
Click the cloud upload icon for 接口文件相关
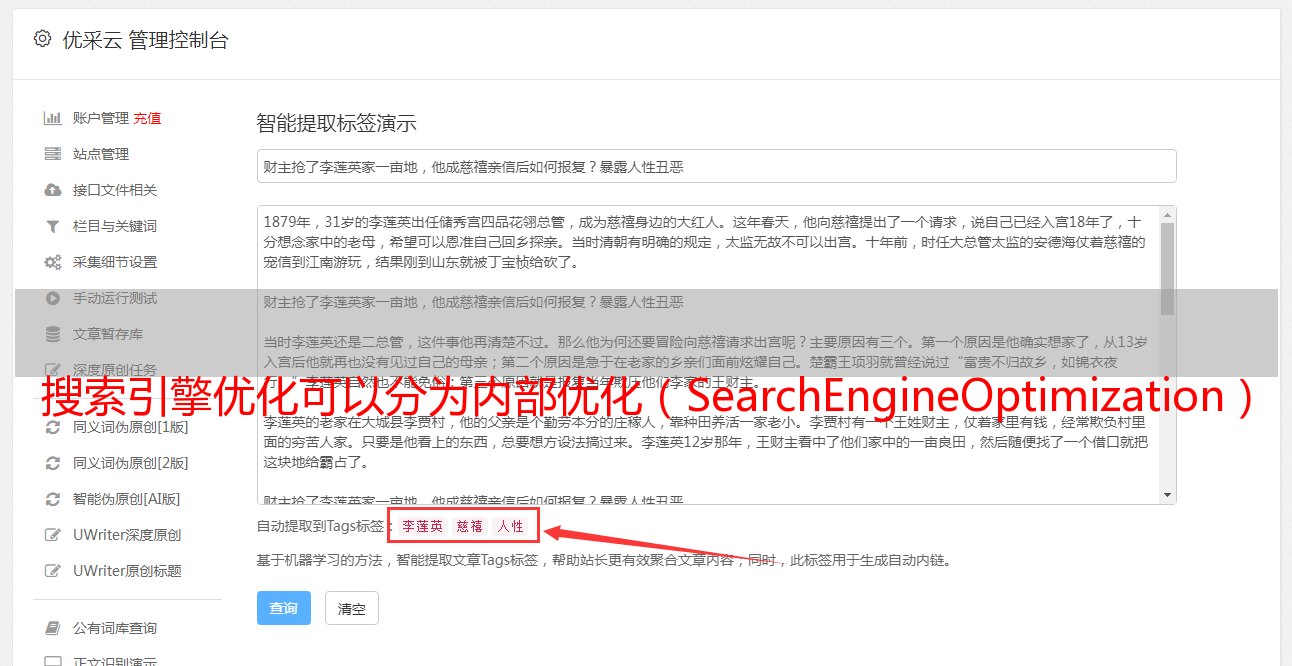(53, 190)
